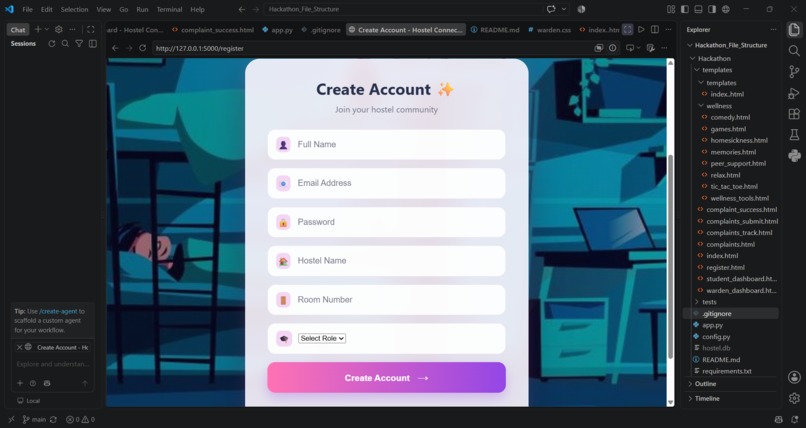
Task: Search chat sessions with magnifier icon
Action: [x=65, y=44]
